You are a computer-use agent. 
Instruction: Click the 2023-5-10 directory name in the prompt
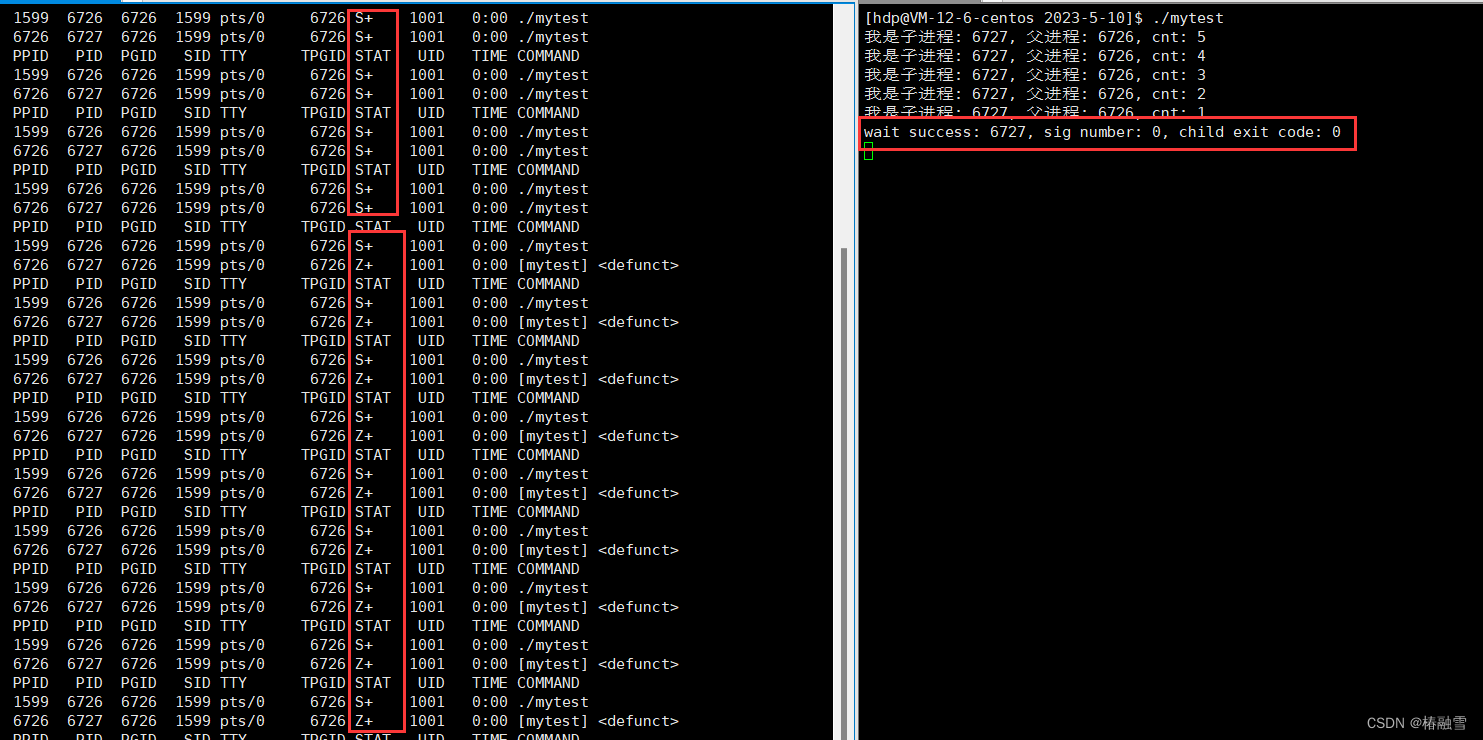pyautogui.click(x=1086, y=18)
